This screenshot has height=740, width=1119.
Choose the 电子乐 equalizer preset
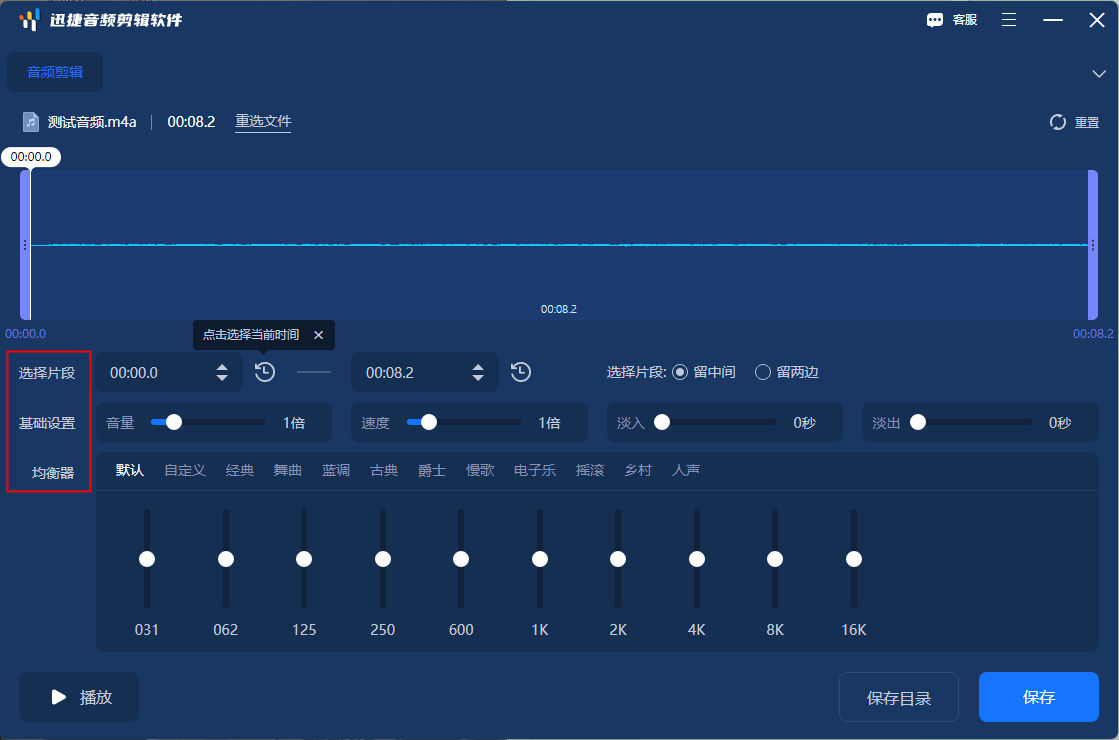534,469
